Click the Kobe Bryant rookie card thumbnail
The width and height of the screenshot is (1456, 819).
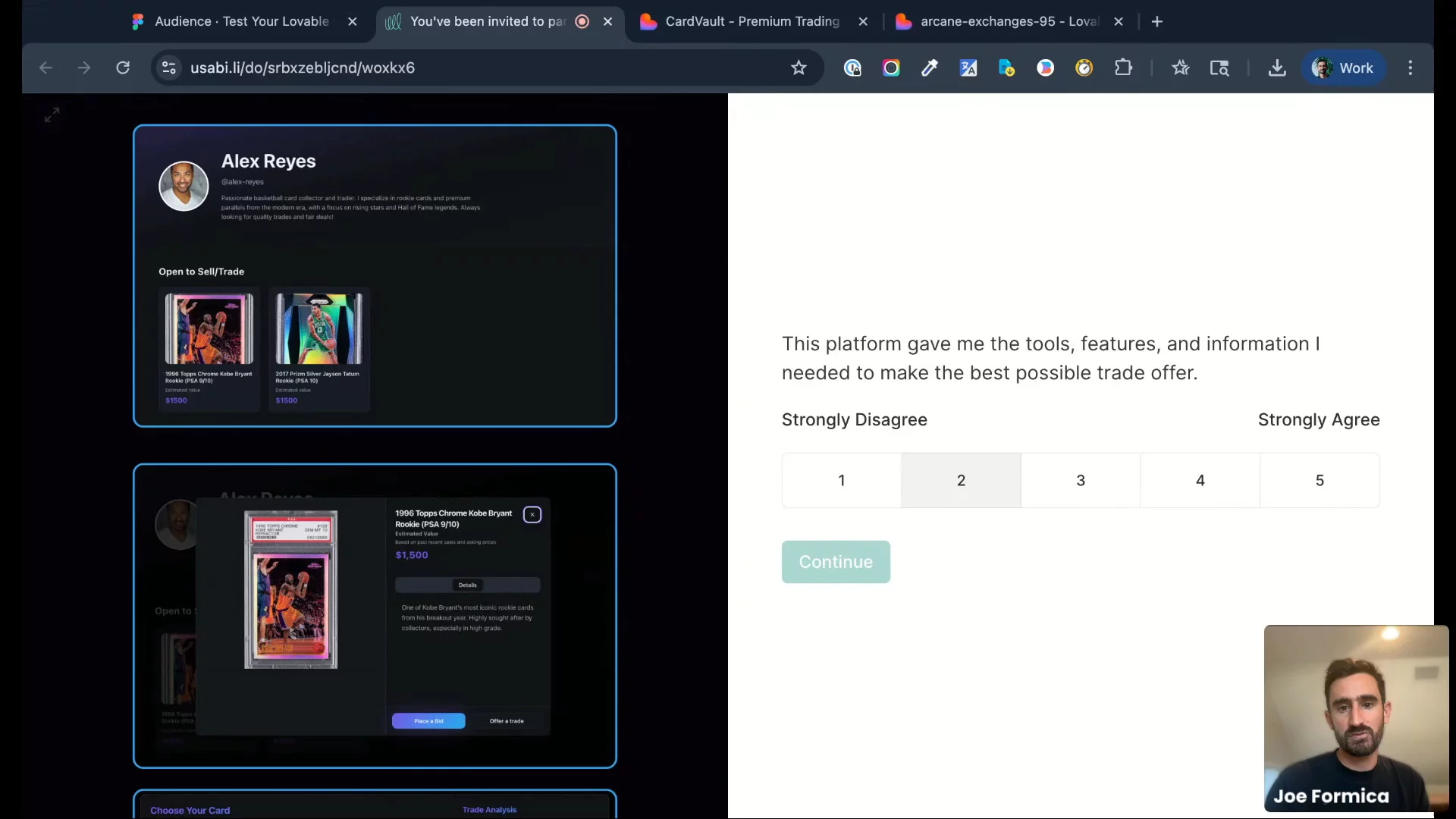pos(209,330)
